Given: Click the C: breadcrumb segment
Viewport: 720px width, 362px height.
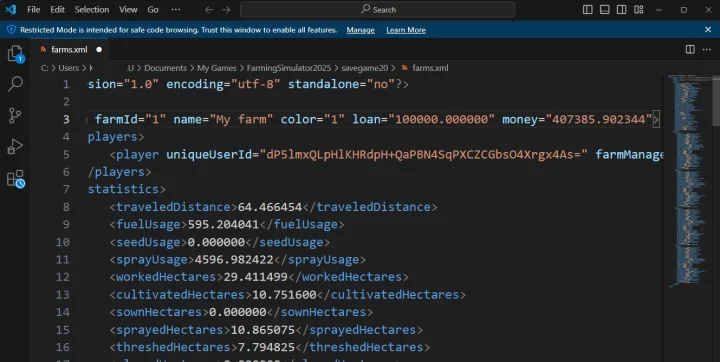Looking at the screenshot, I should (x=45, y=68).
